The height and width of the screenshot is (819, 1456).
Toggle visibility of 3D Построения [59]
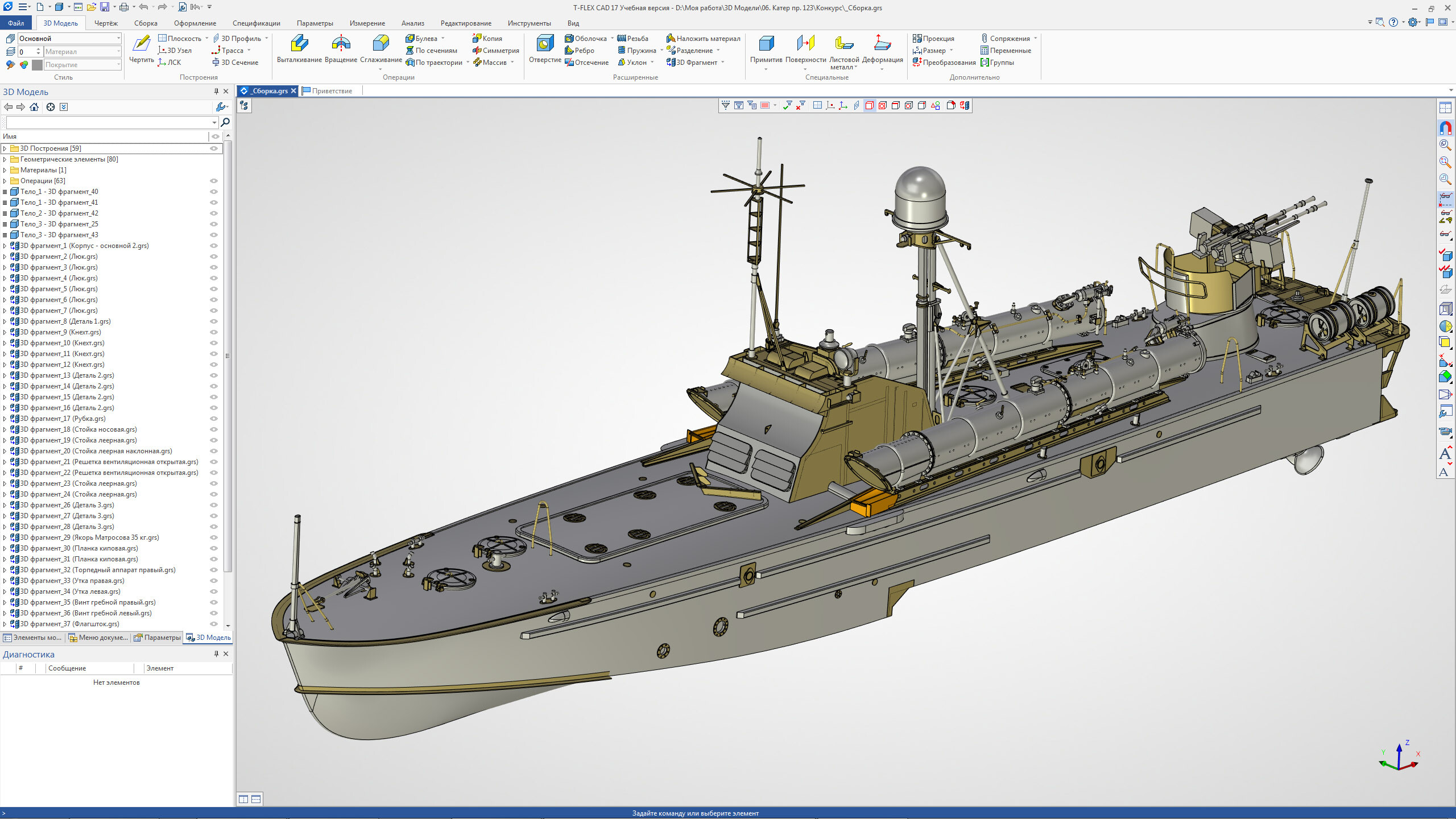tap(214, 148)
